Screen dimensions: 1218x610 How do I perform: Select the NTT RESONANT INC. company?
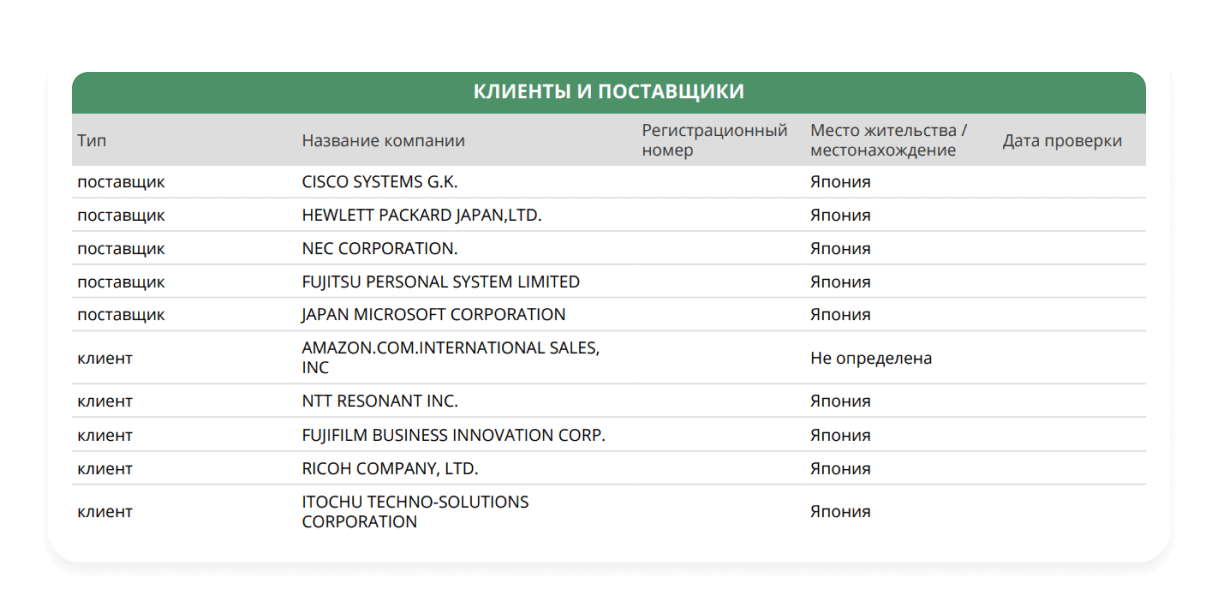379,401
